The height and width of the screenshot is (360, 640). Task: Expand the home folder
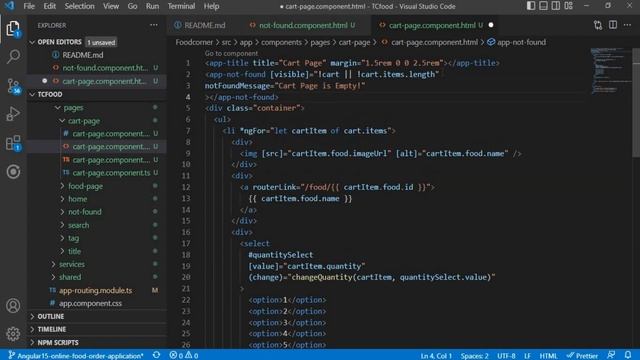pos(62,199)
